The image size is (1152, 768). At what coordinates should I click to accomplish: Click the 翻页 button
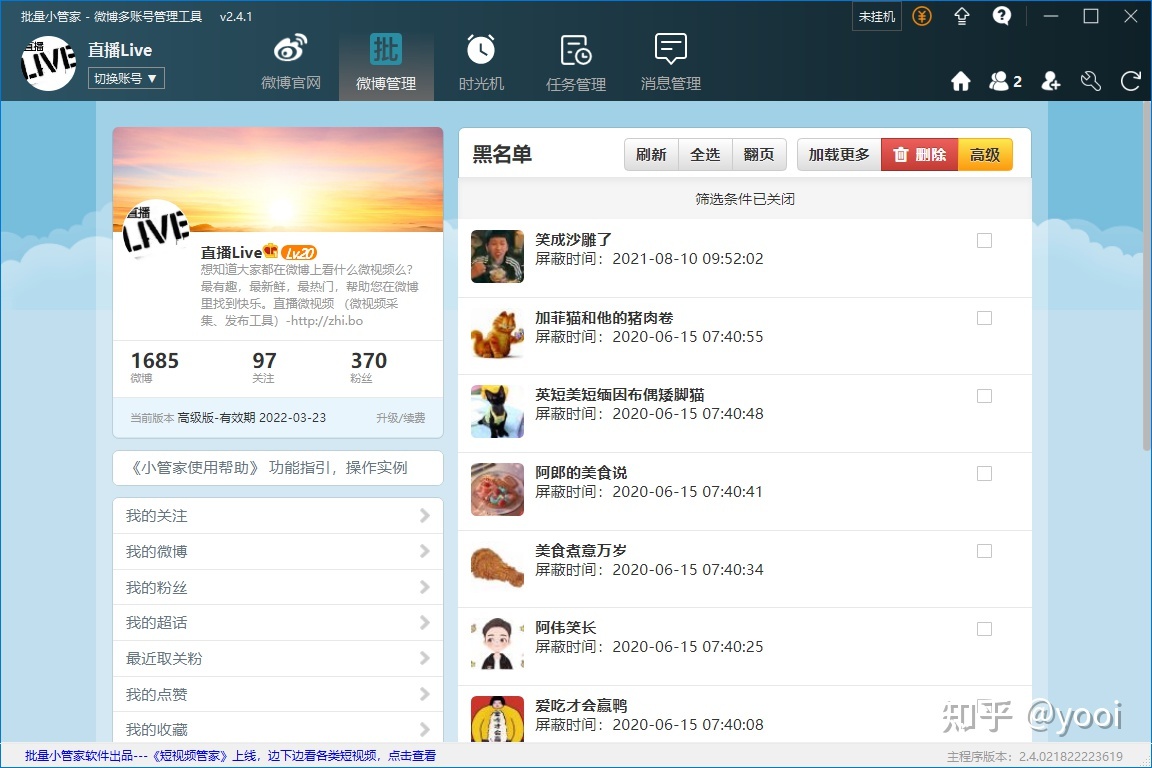click(759, 154)
